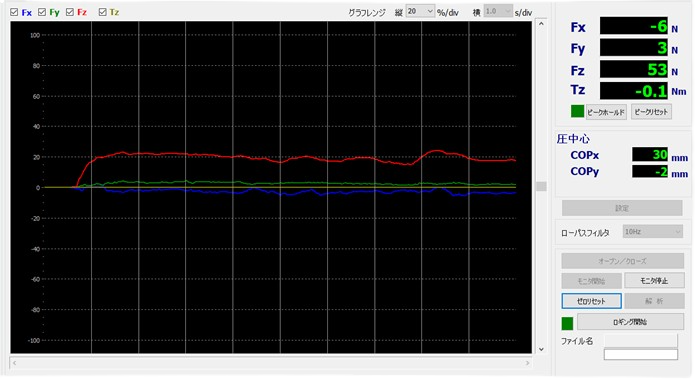Open the horizontal 1.0 s/div dropdown
This screenshot has height=380, width=696.
click(x=498, y=12)
